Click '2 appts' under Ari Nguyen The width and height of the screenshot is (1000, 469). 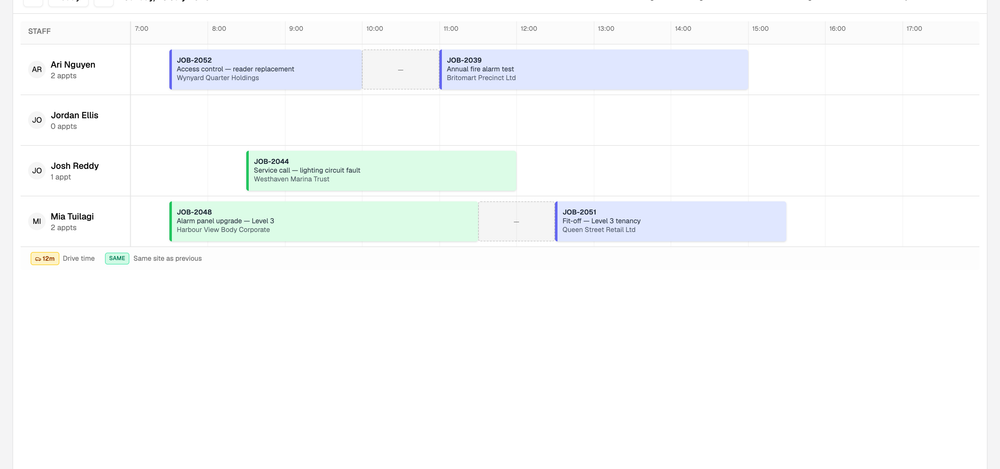click(64, 75)
